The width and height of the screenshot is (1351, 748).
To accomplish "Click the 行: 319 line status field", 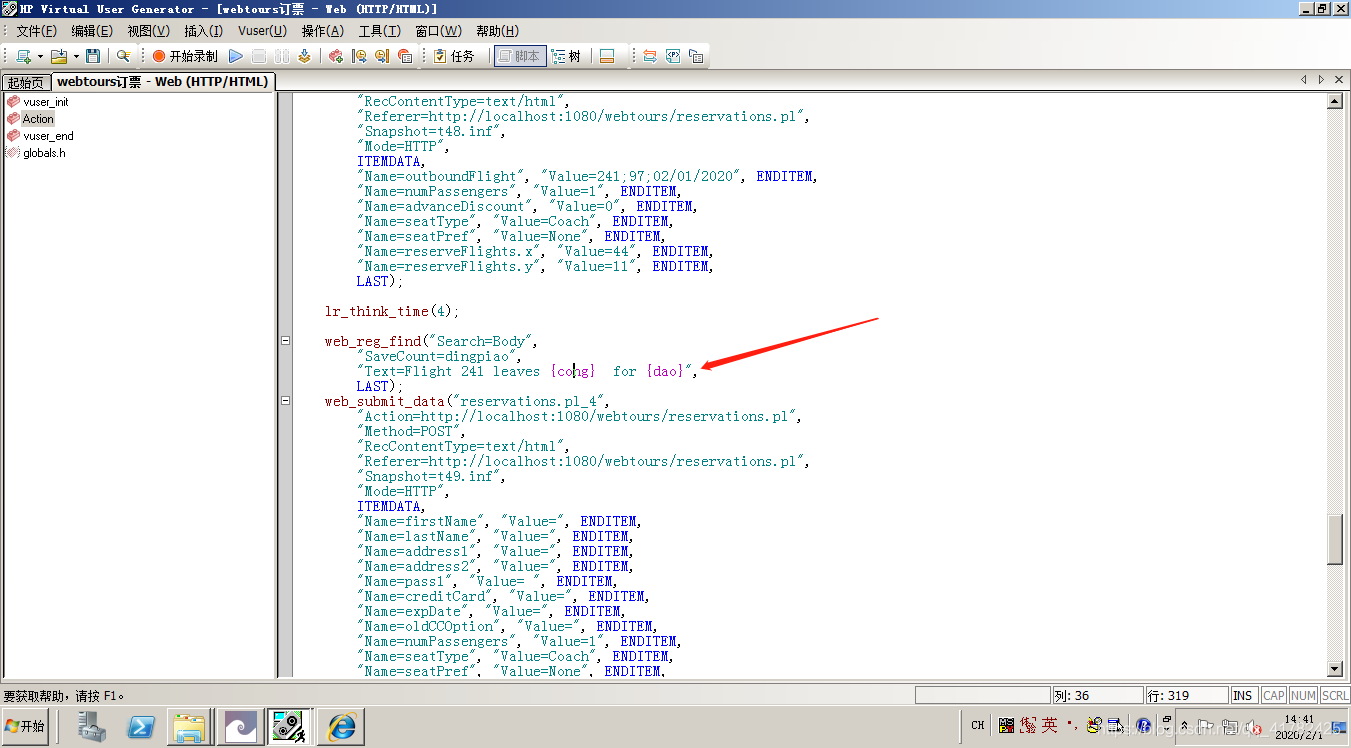I will (x=1187, y=695).
